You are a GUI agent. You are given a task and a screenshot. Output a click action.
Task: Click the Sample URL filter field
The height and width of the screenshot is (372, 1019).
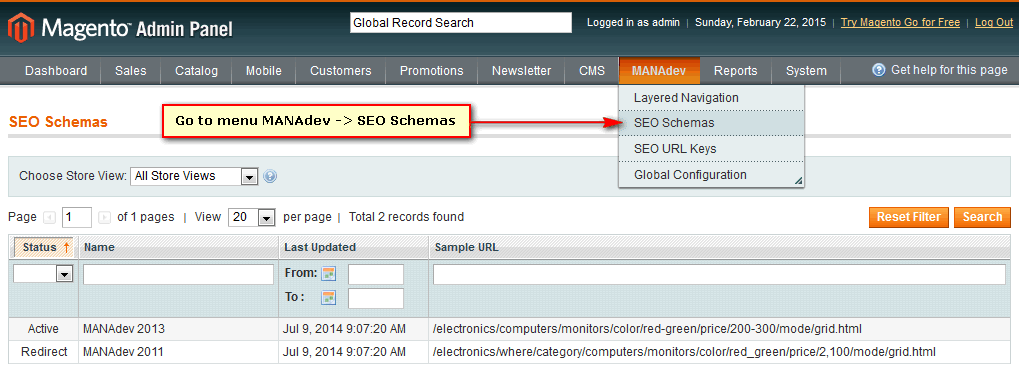click(719, 274)
